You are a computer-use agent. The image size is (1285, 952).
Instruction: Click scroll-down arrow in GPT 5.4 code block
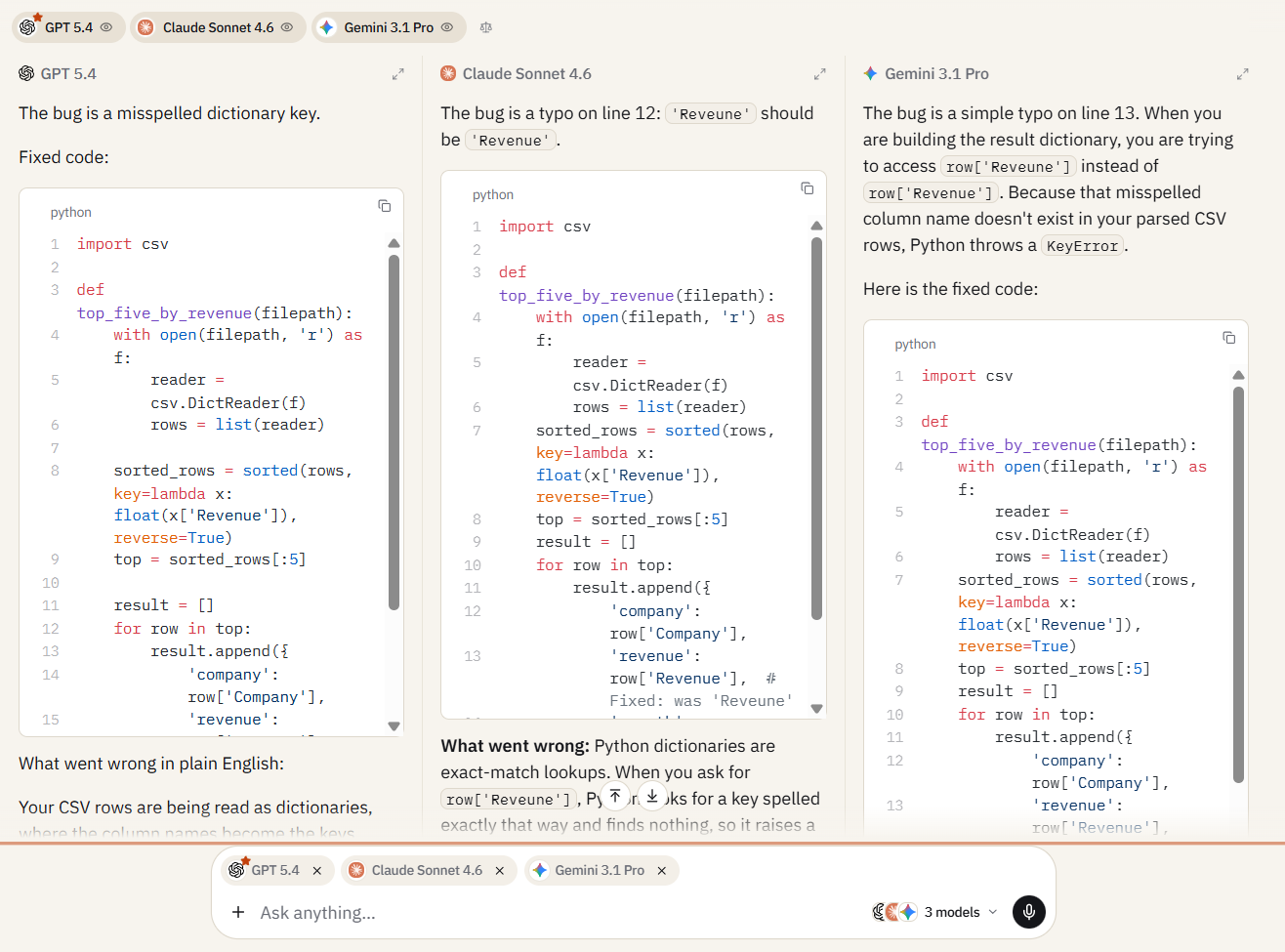[x=394, y=726]
